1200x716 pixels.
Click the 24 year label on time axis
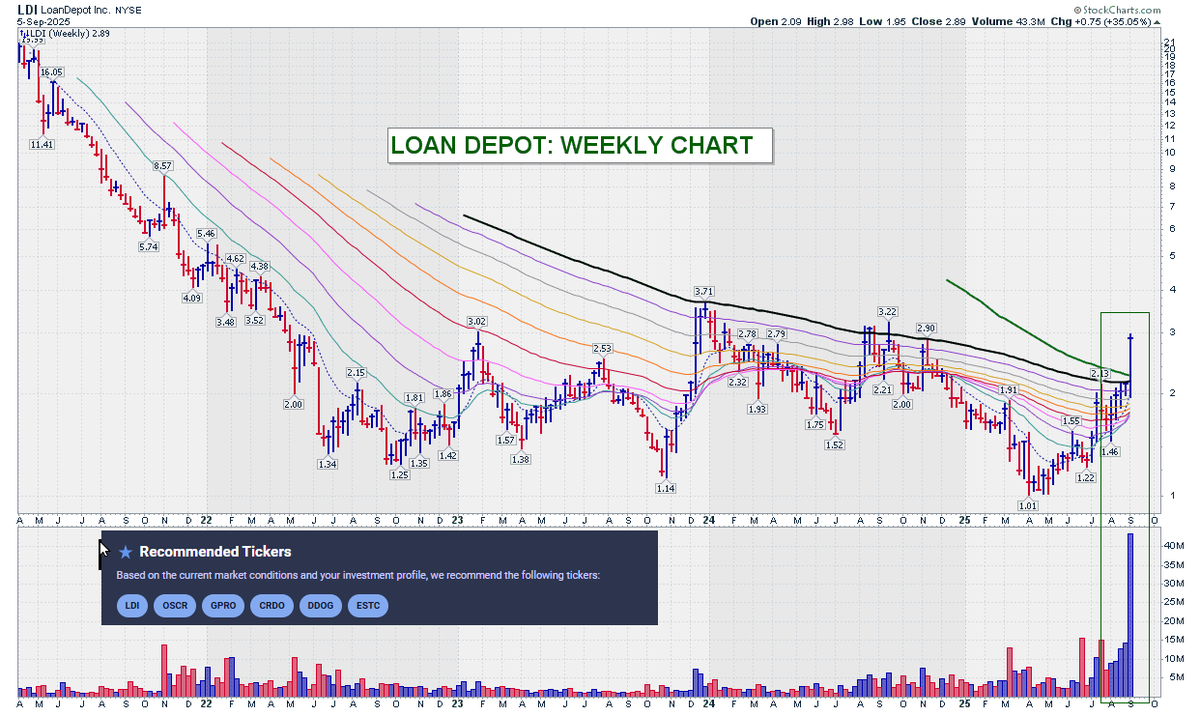(x=708, y=520)
